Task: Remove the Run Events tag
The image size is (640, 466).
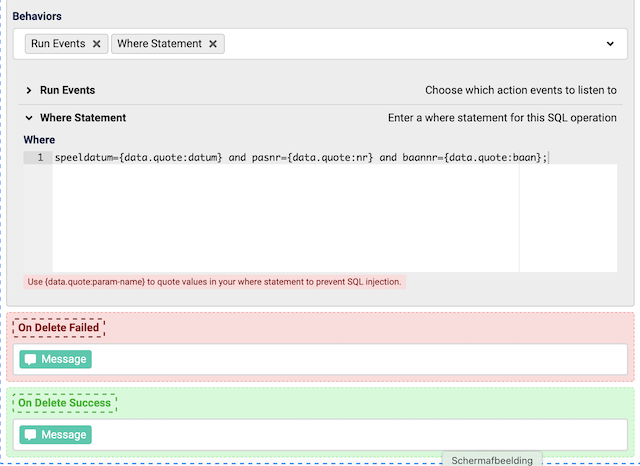Action: pos(96,44)
